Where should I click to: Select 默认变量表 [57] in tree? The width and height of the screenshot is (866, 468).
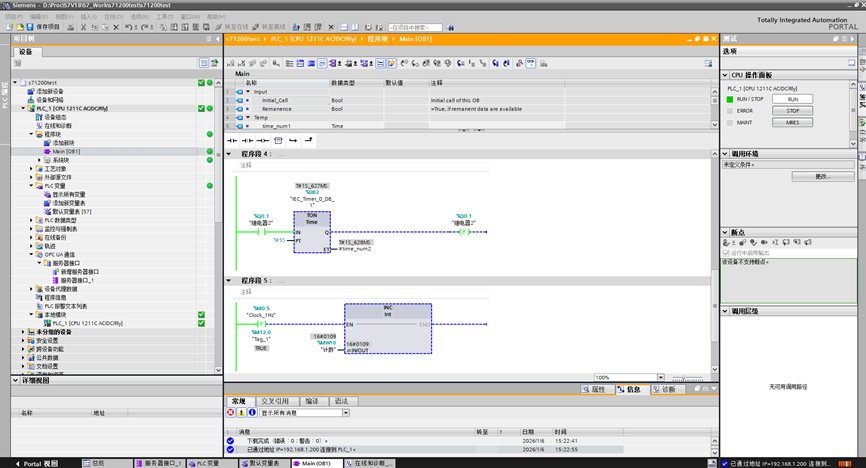[x=71, y=212]
